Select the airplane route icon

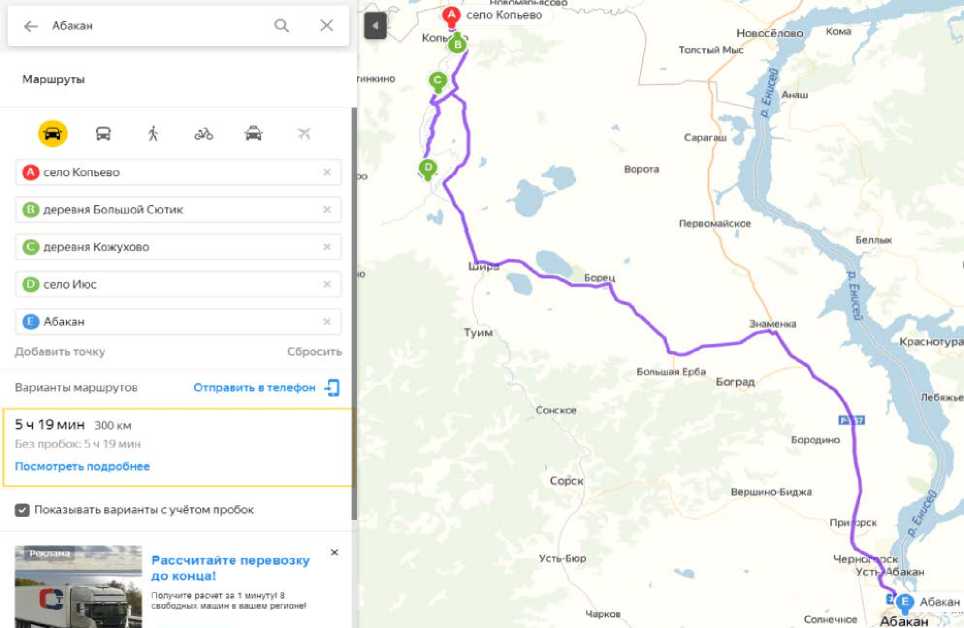coord(304,133)
